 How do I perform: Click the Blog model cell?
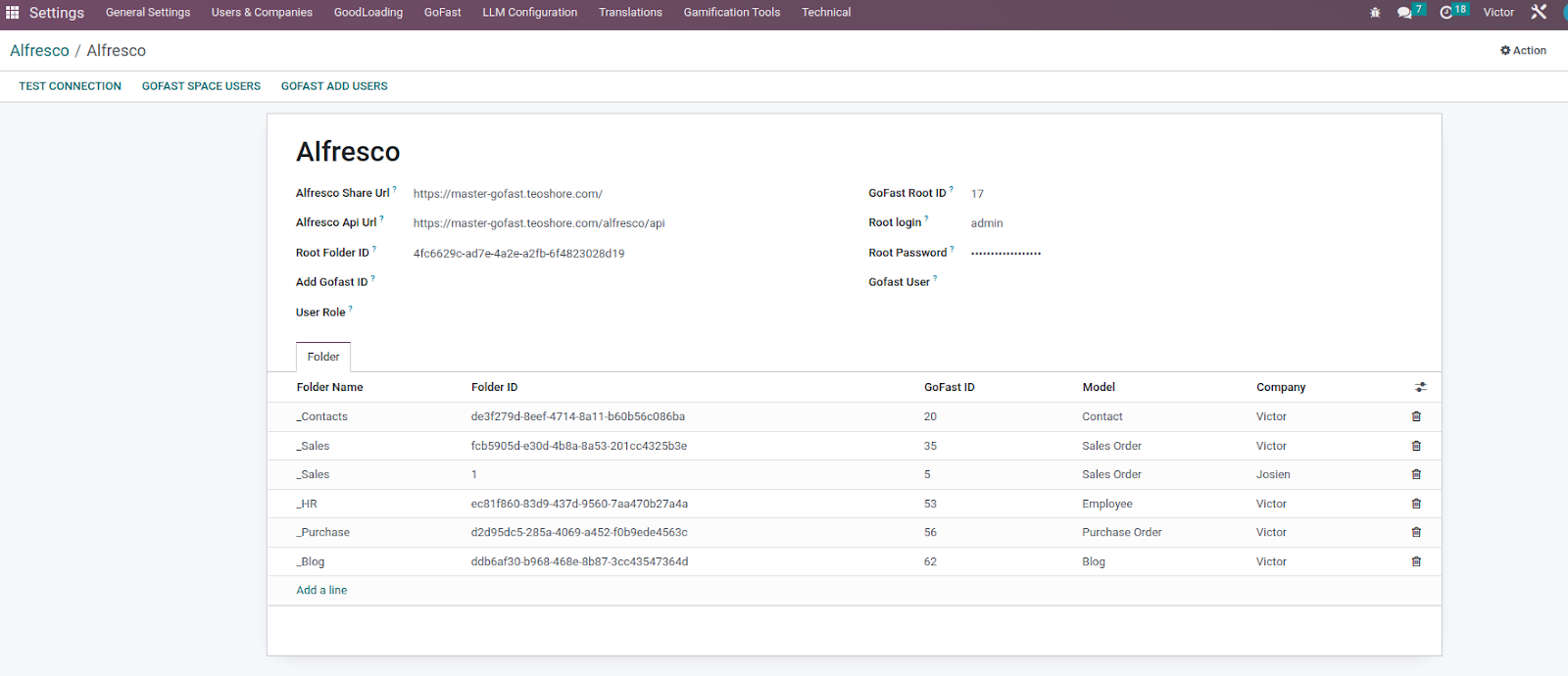(x=1094, y=561)
